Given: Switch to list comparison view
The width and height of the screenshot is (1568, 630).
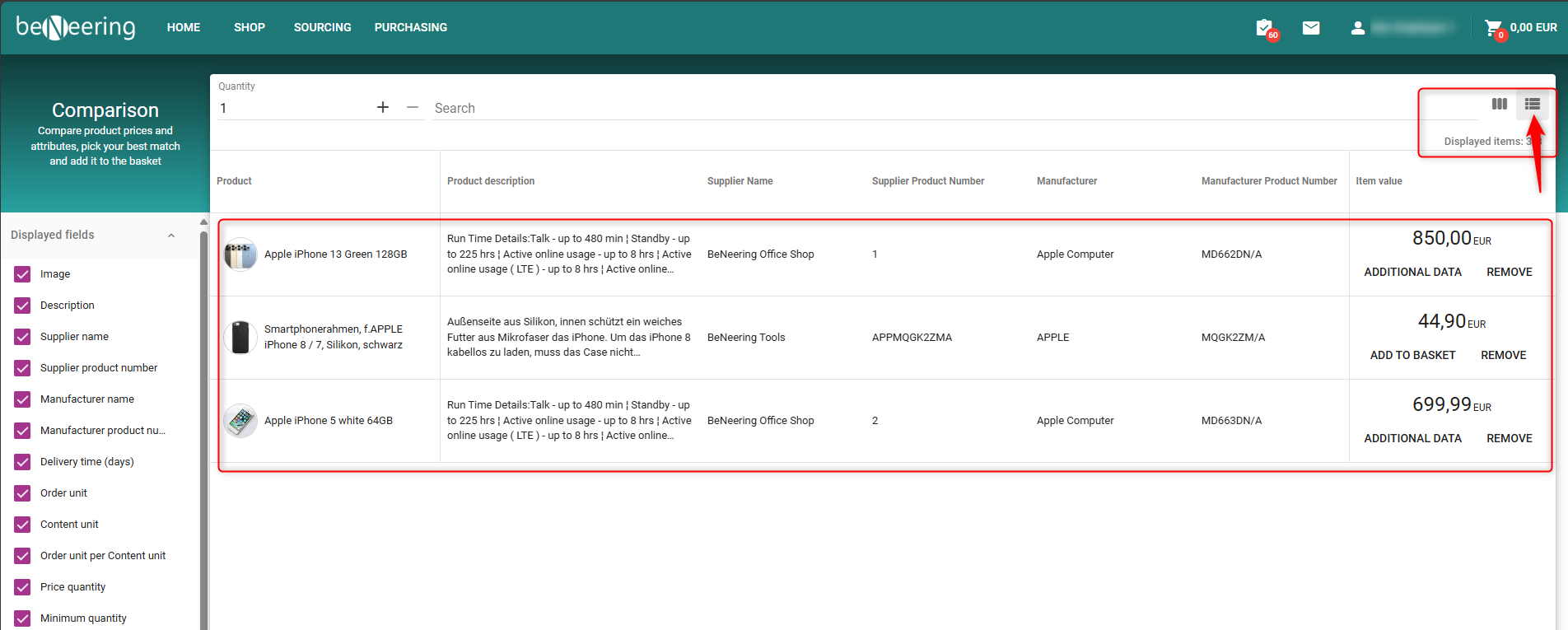Looking at the screenshot, I should click(1532, 104).
